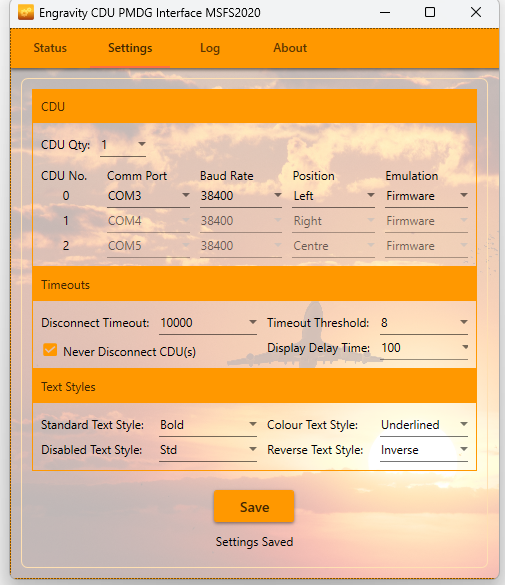Click the Emulation column heading
Screen dimensions: 505x585
(412, 176)
